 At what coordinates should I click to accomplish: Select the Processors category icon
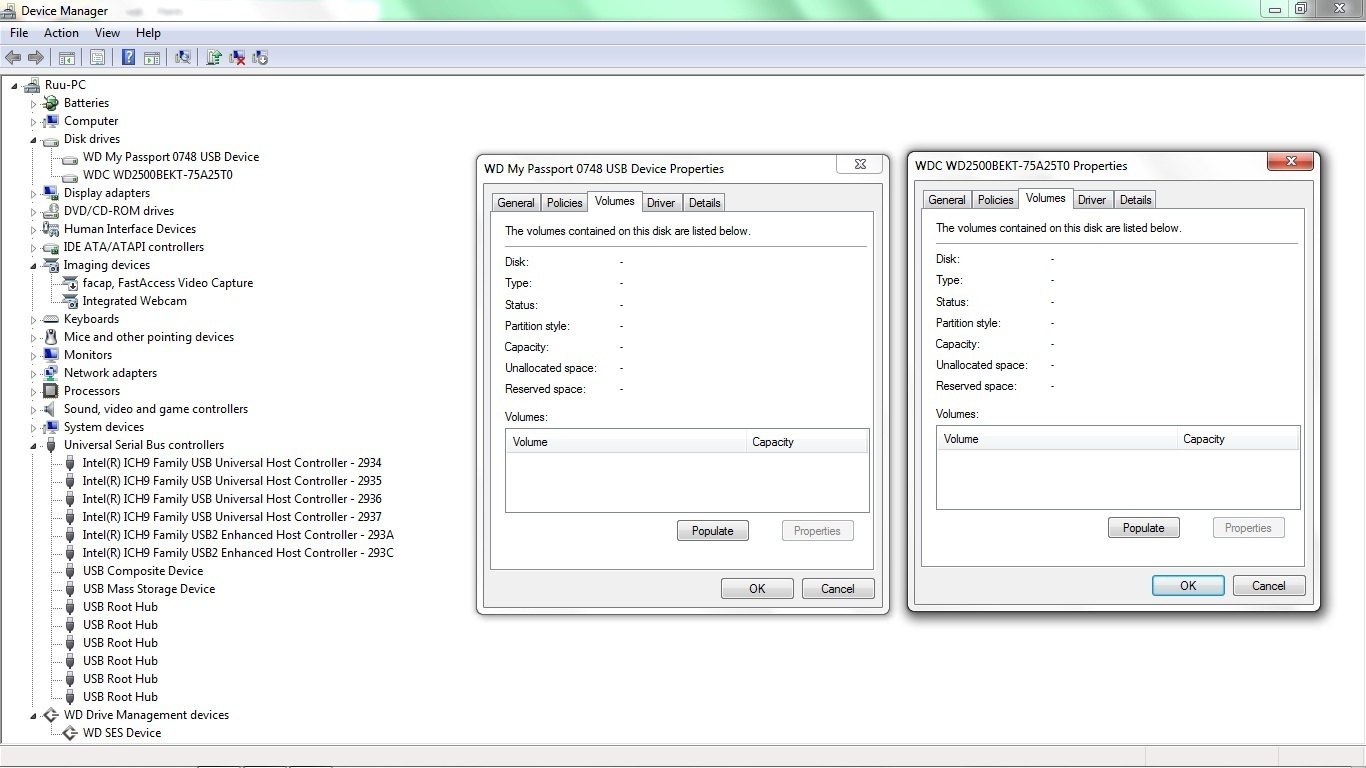click(51, 391)
